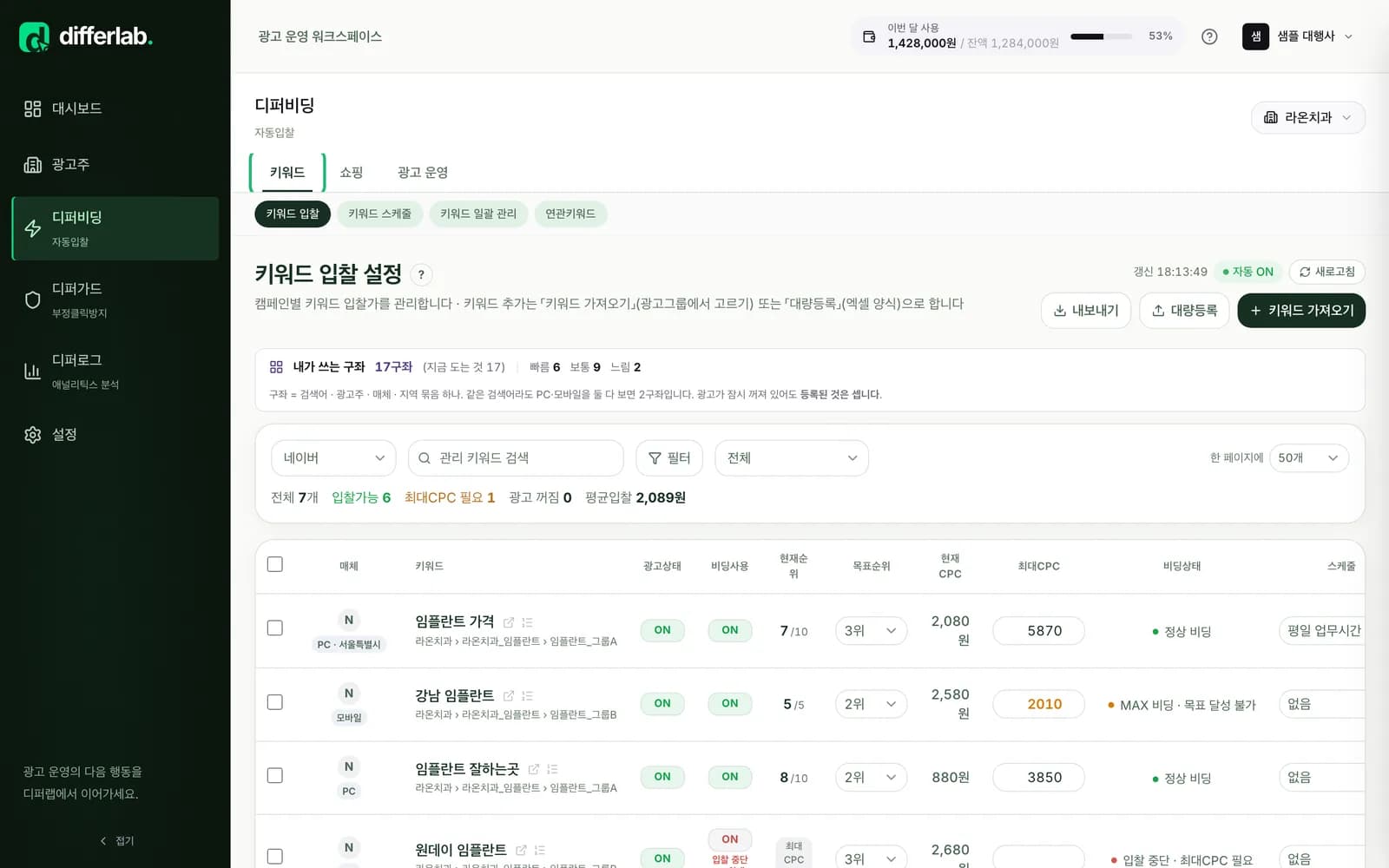Viewport: 1389px width, 868px height.
Task: Click the wallet usage icon in header
Action: tap(869, 36)
